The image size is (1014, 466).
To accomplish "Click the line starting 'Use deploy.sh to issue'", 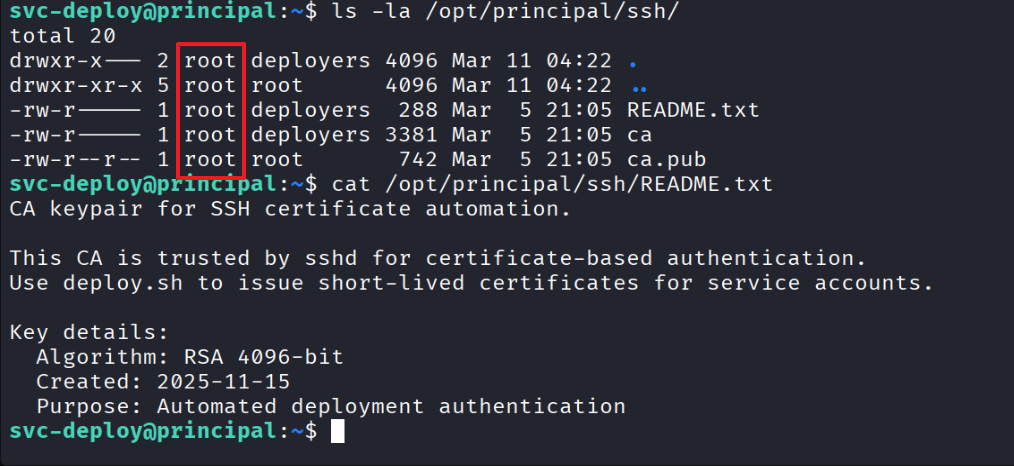I will 471,282.
